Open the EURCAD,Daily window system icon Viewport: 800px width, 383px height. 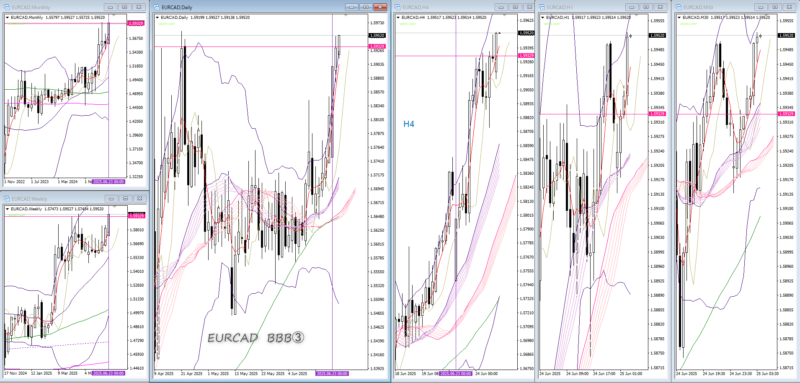coord(156,7)
